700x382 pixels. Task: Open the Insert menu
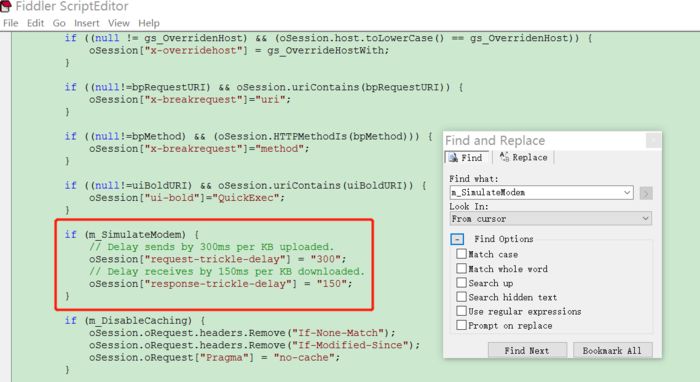87,23
